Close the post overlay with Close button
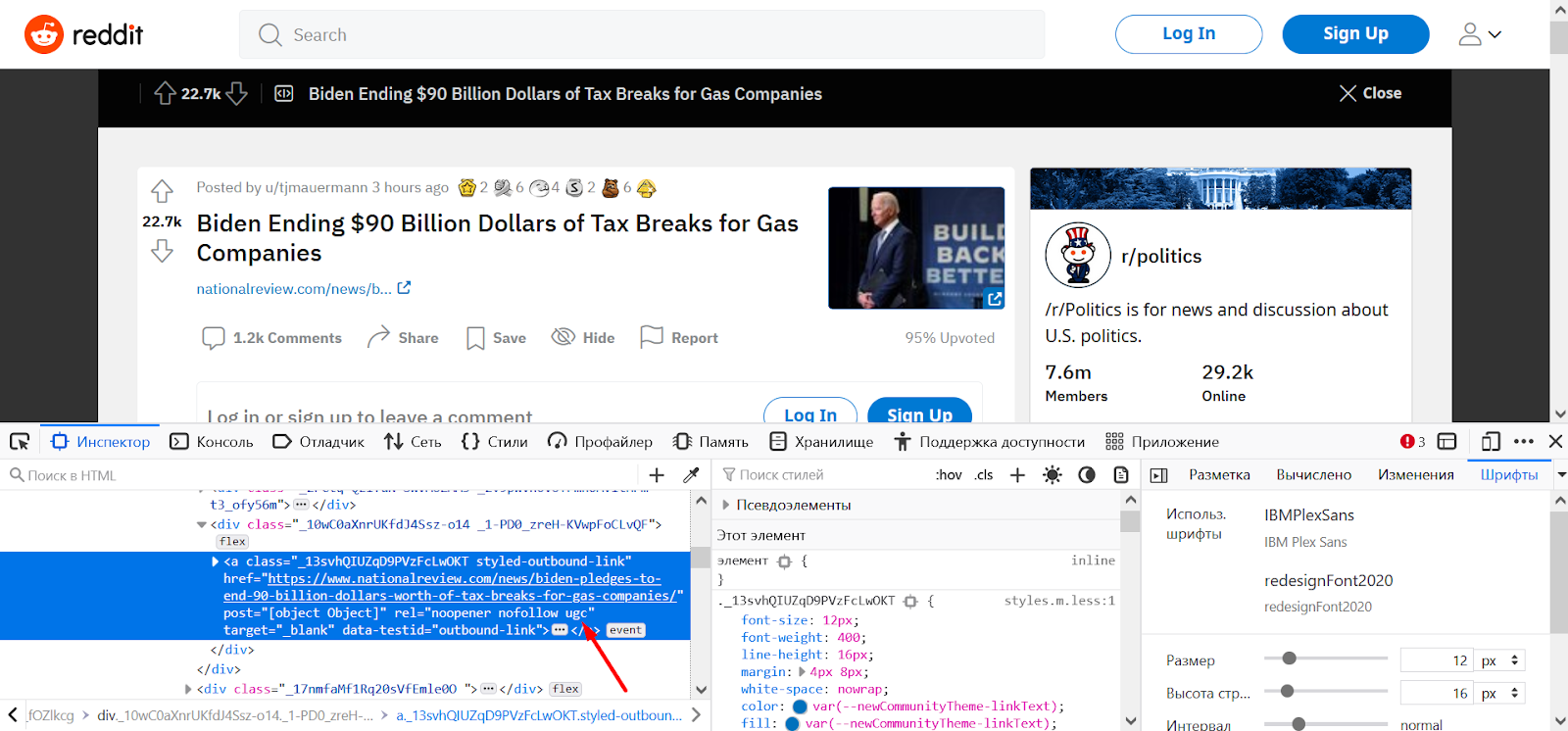The height and width of the screenshot is (731, 1568). (x=1370, y=93)
